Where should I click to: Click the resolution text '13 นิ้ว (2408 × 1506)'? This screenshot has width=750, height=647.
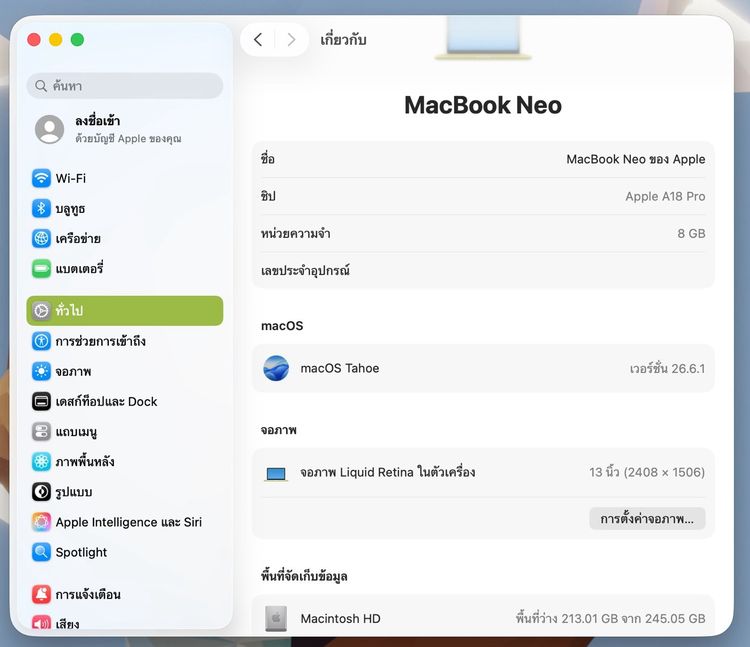pyautogui.click(x=647, y=472)
